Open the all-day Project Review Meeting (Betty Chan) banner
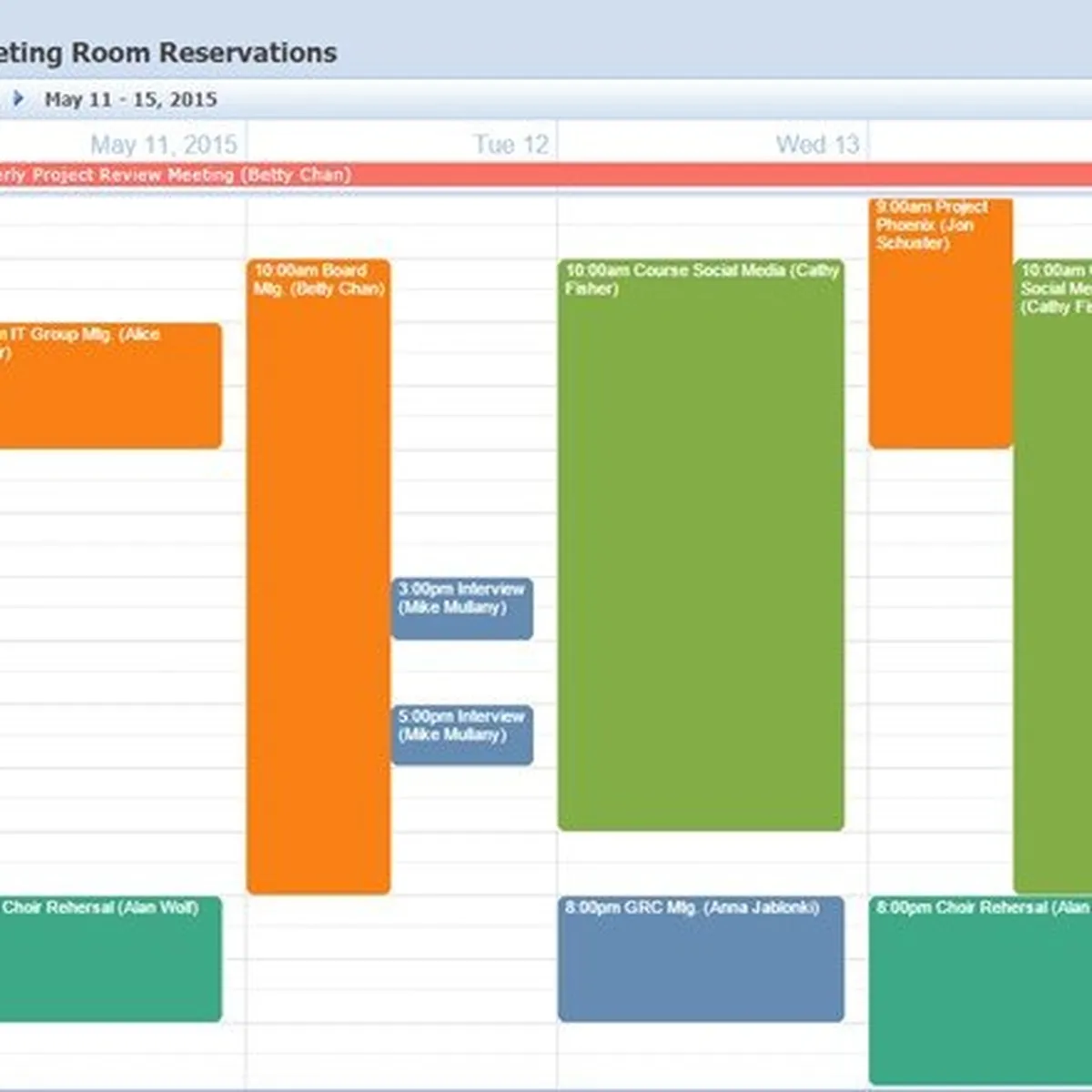 [546, 175]
